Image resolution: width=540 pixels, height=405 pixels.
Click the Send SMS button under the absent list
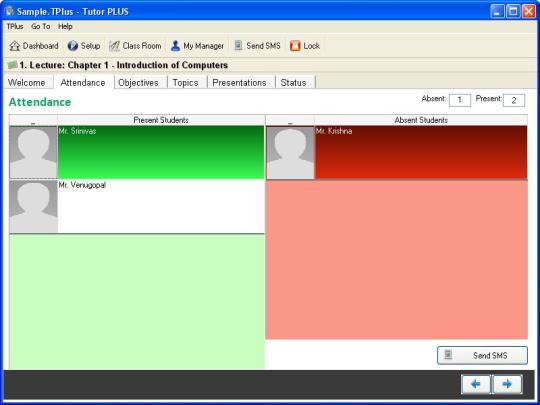[x=482, y=355]
